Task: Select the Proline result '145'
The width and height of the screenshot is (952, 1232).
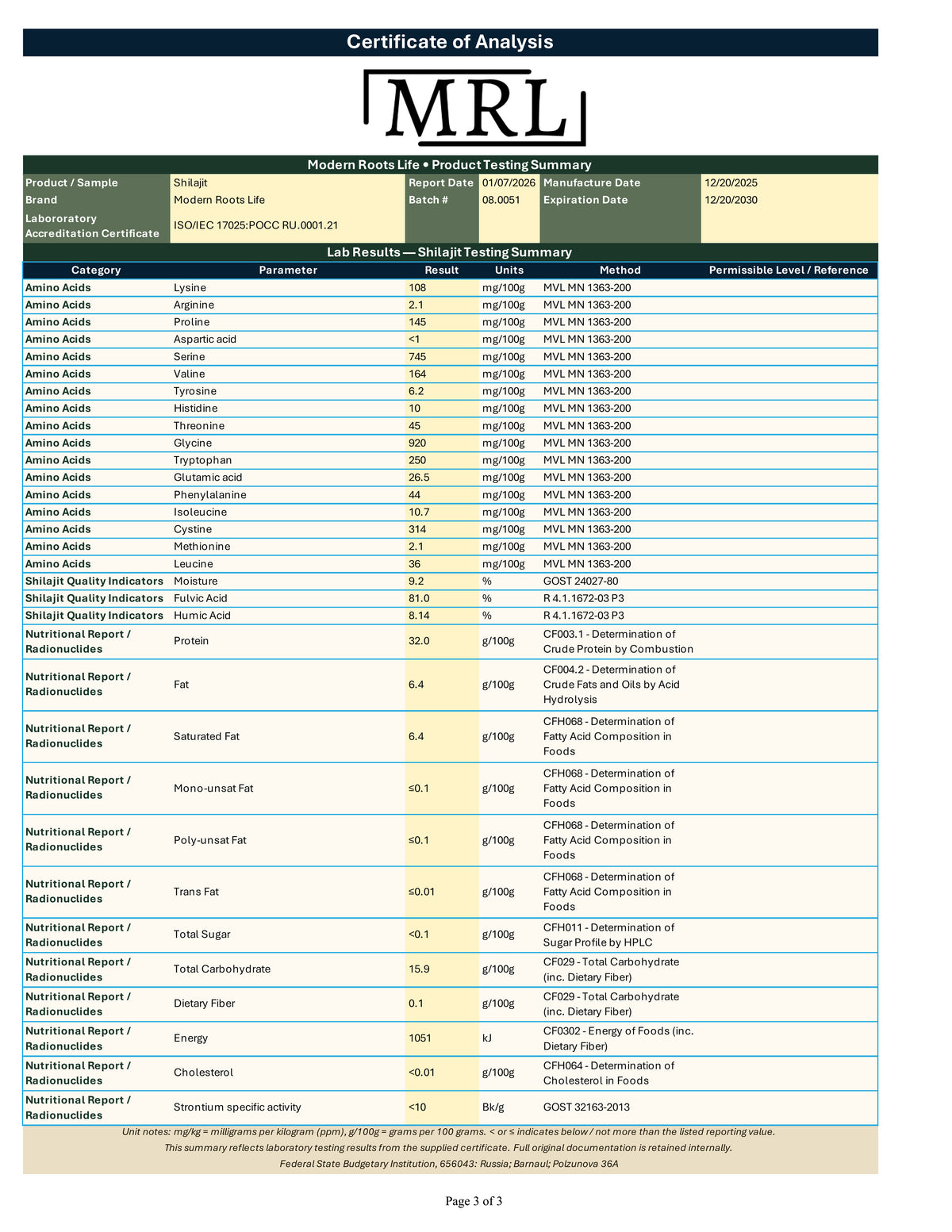Action: coord(417,322)
